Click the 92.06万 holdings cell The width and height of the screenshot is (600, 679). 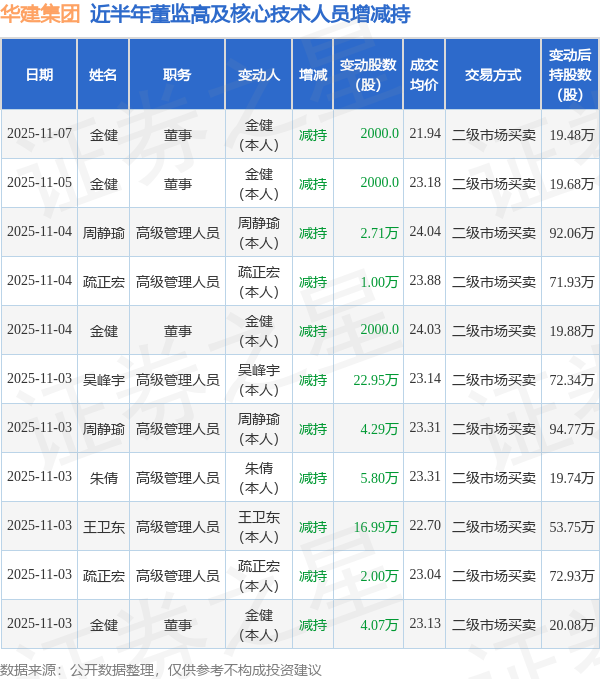[571, 233]
